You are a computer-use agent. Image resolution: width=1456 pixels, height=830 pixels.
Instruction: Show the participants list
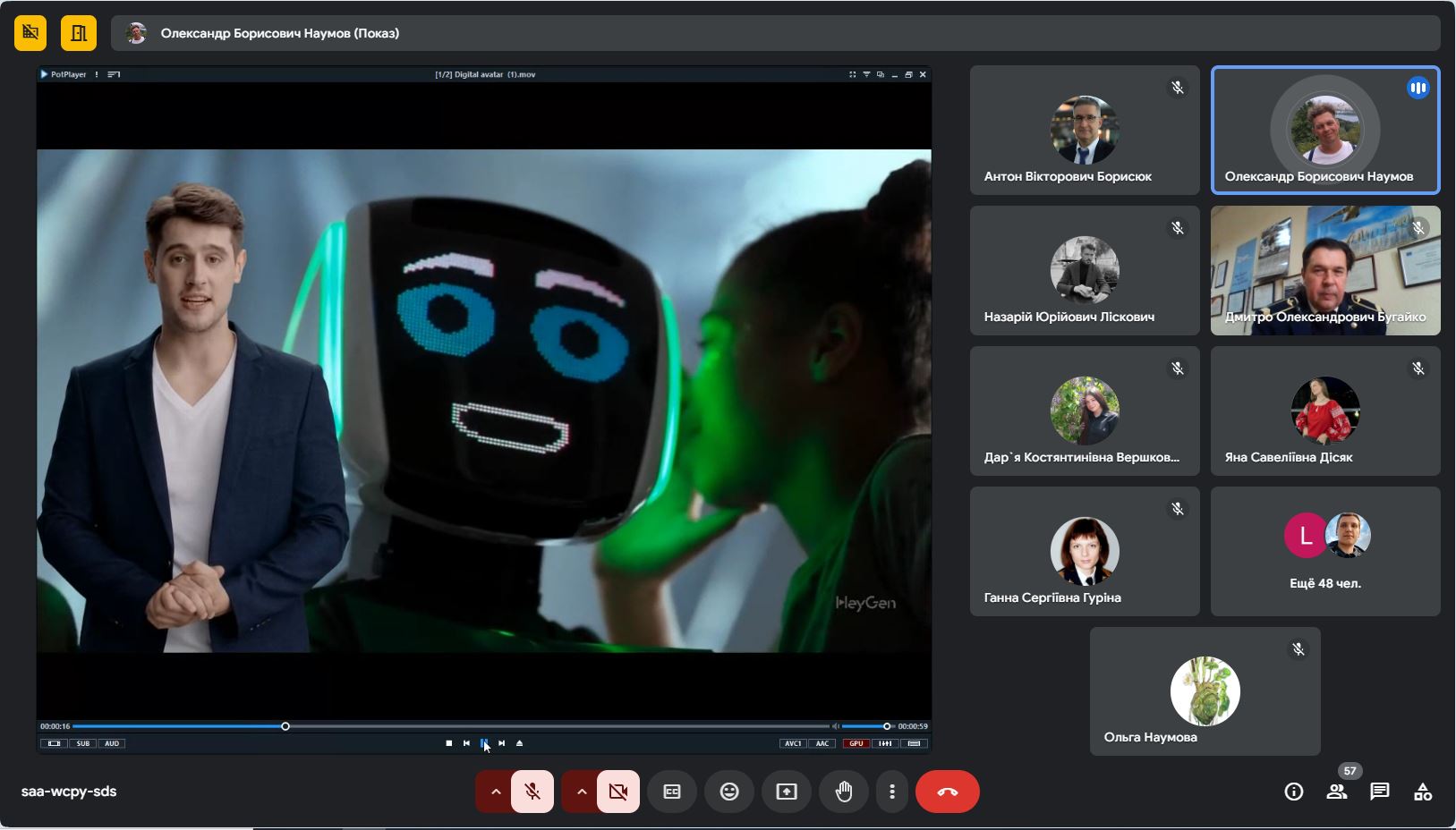pos(1336,792)
